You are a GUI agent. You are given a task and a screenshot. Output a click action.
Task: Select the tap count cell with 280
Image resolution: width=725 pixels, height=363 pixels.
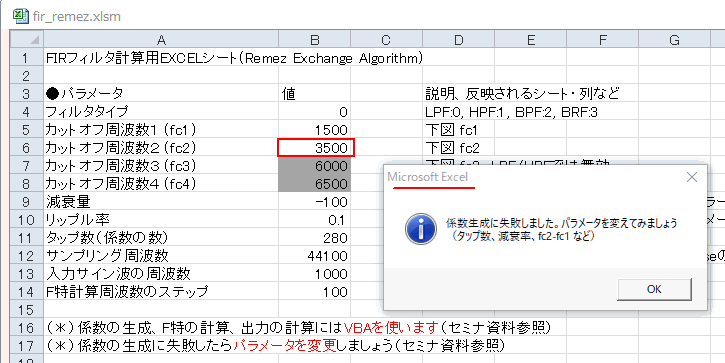pyautogui.click(x=314, y=238)
